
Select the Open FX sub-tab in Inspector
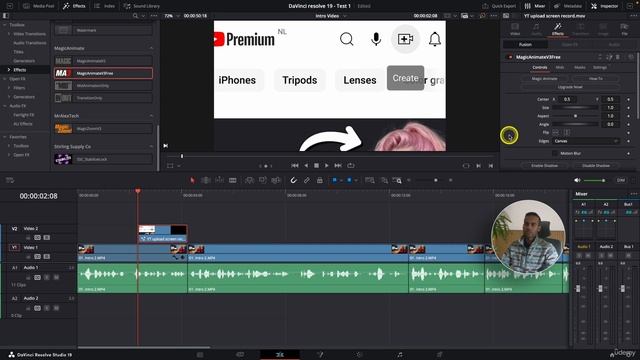coord(569,44)
